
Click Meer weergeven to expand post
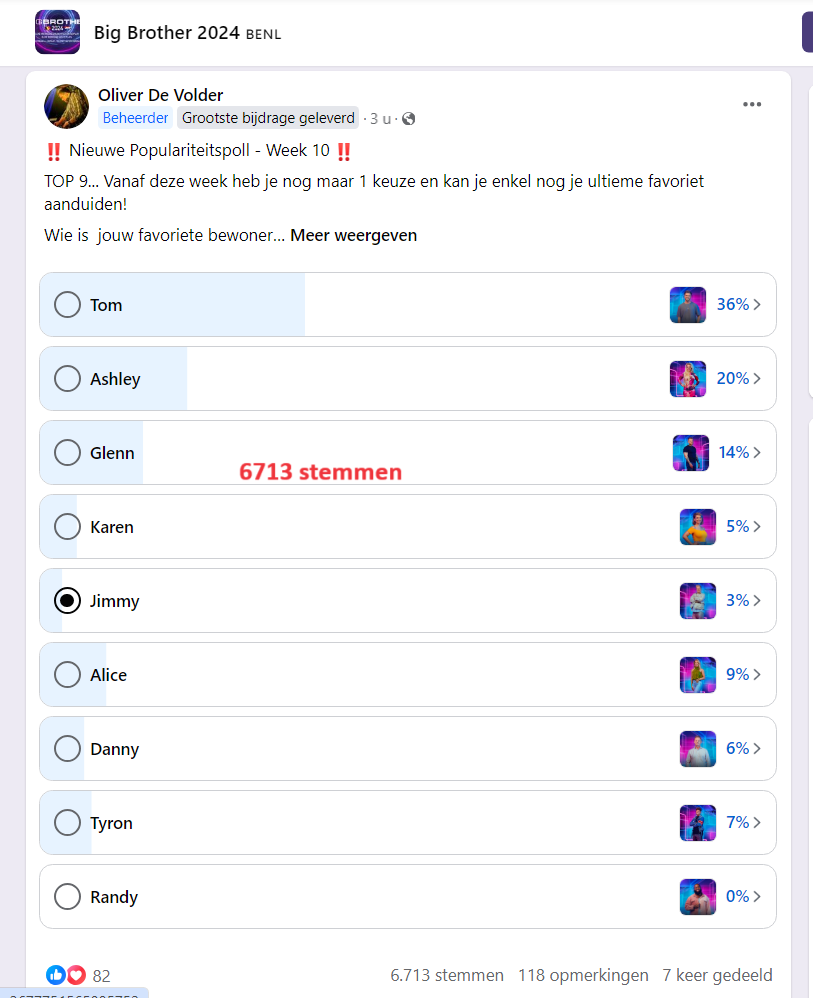click(353, 235)
